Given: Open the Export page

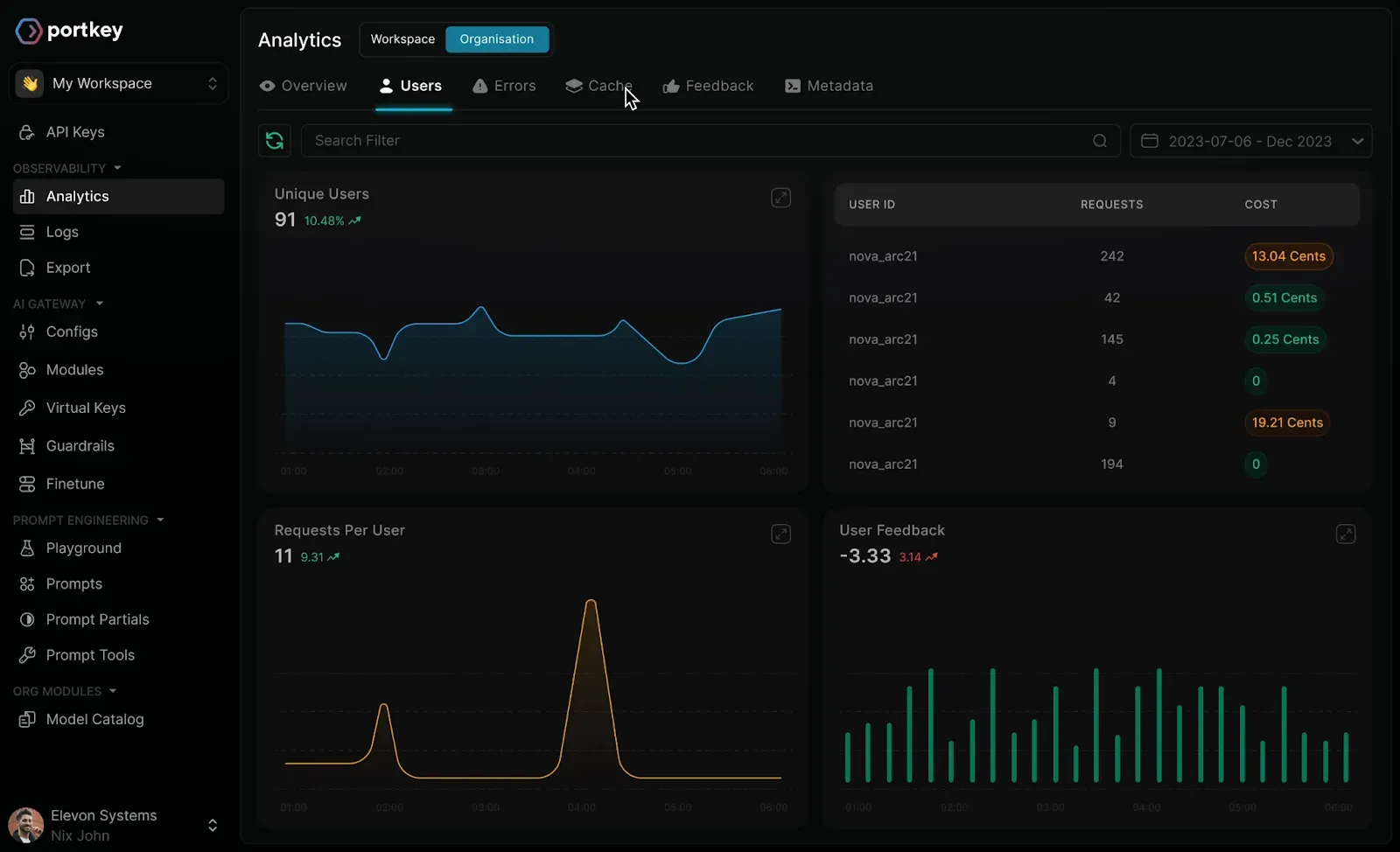Looking at the screenshot, I should tap(67, 268).
